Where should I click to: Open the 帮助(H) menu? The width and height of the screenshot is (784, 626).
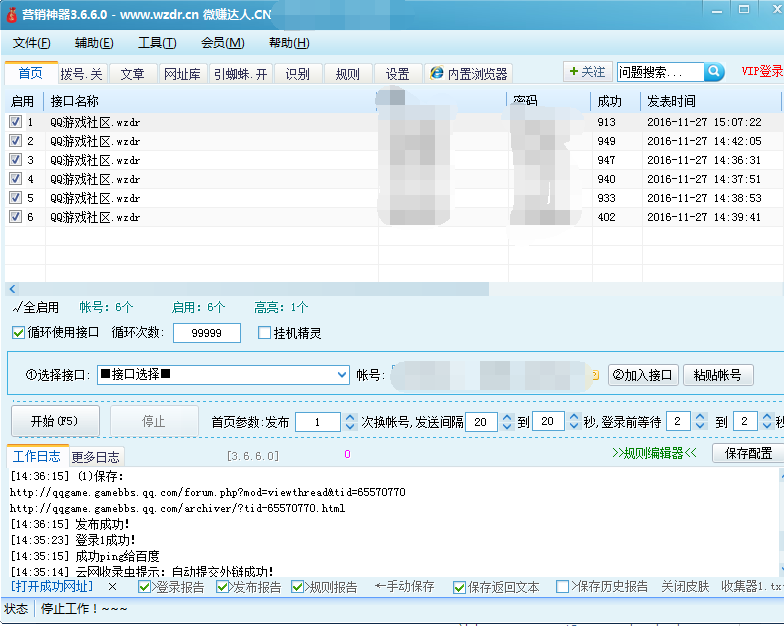tap(289, 43)
